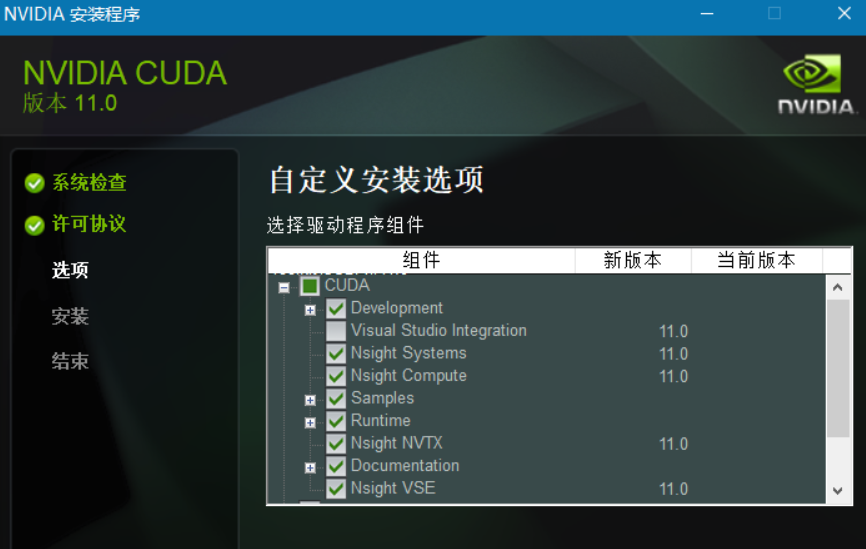
Task: Expand the Documentation tree node
Action: pos(310,468)
